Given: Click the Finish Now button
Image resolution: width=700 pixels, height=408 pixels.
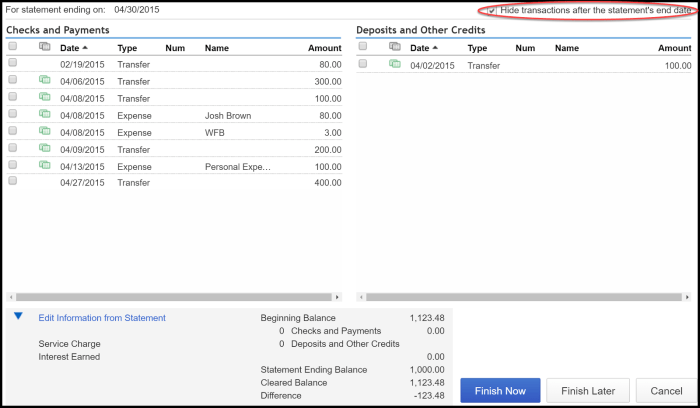Looking at the screenshot, I should pos(500,390).
